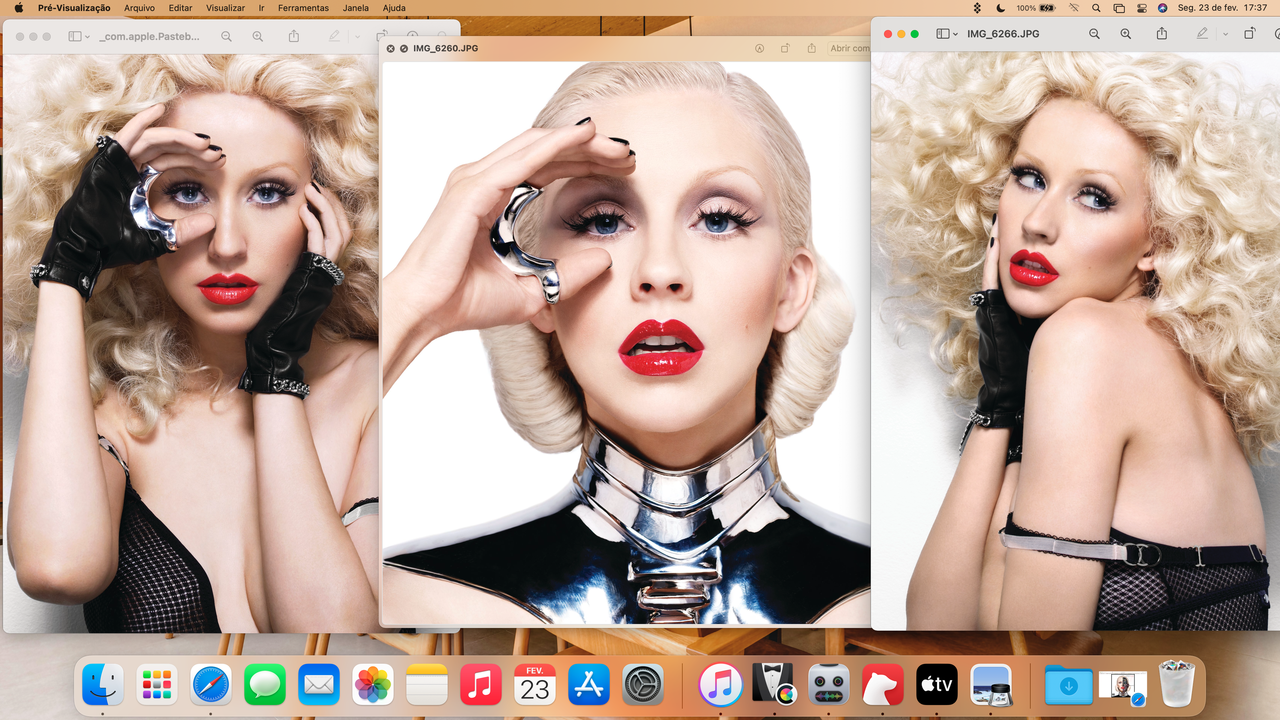
Task: Open the Wi-Fi status menu
Action: (x=1074, y=8)
